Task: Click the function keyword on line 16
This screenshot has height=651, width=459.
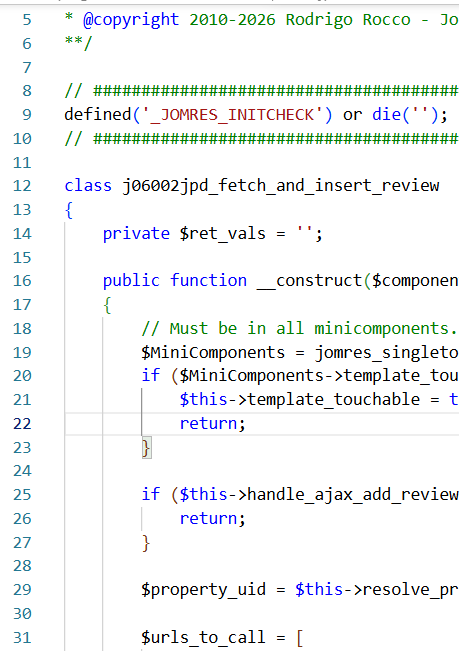Action: tap(208, 281)
